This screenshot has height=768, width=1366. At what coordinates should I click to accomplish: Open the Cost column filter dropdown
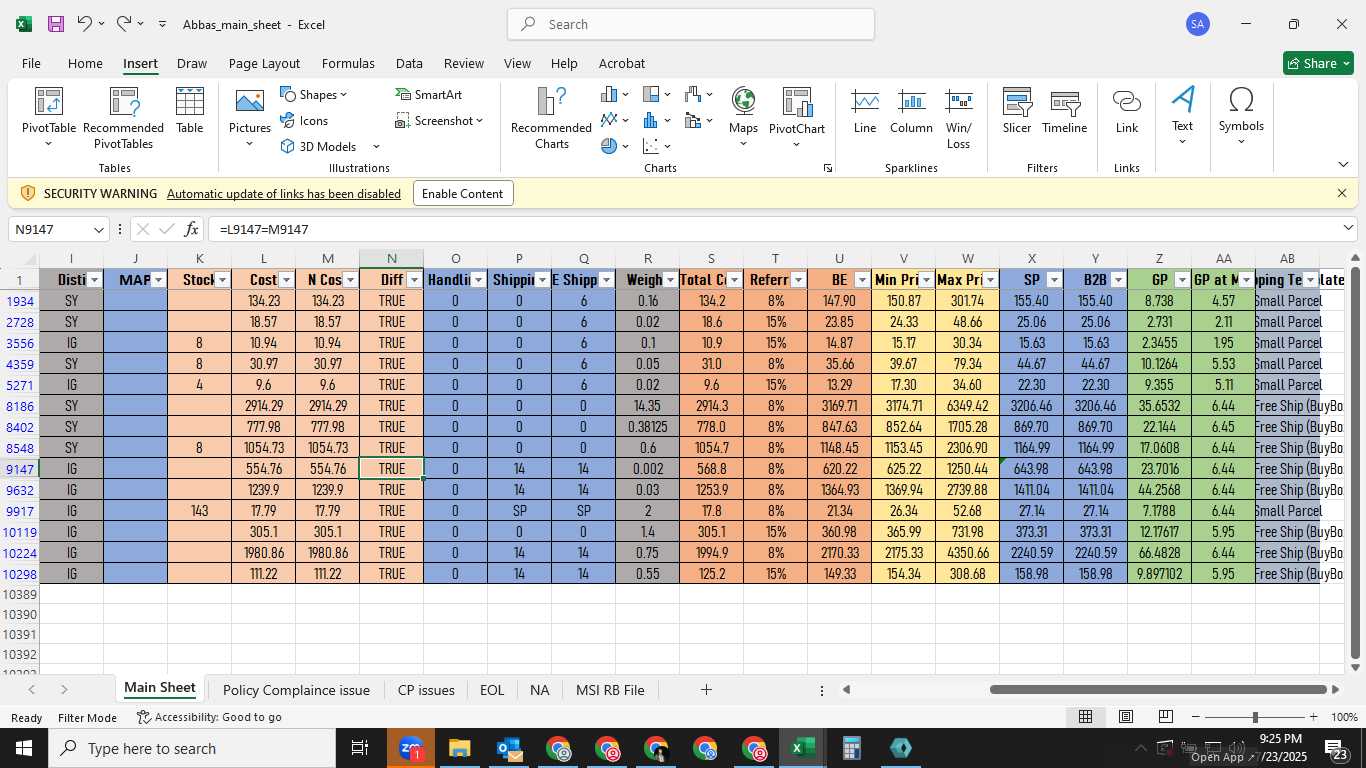[x=286, y=280]
